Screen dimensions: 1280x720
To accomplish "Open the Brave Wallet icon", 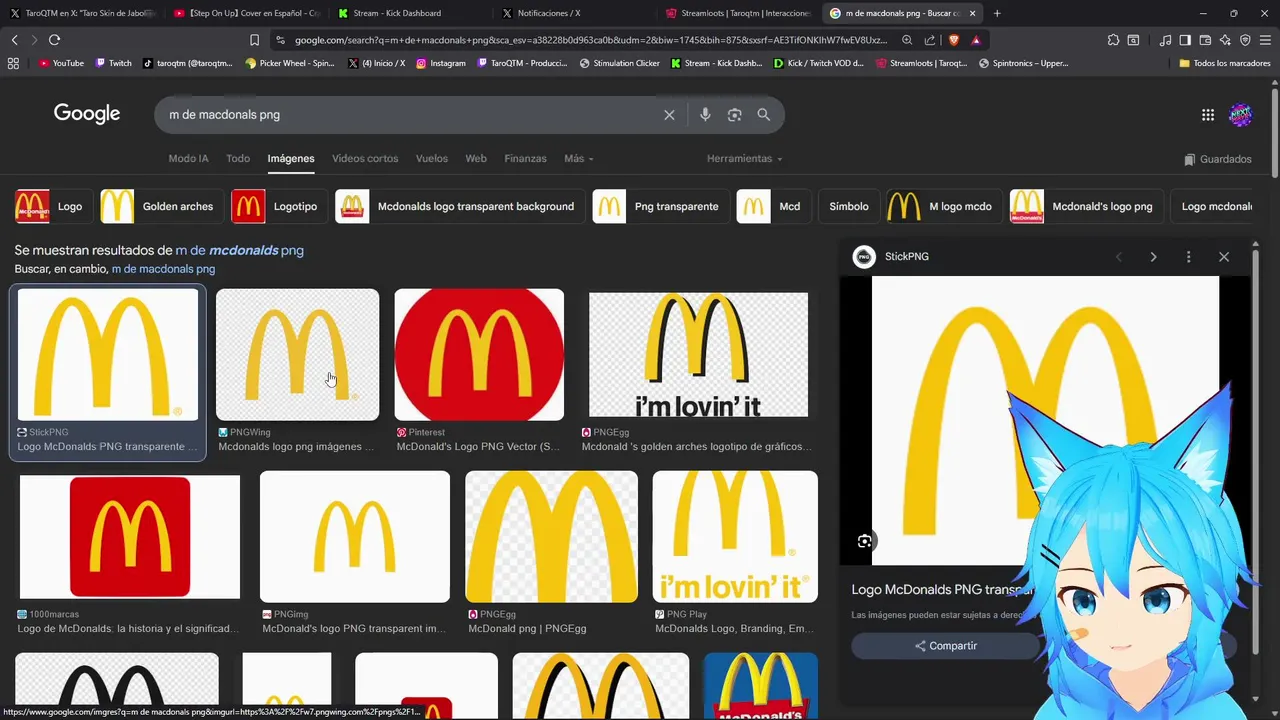I will [x=1205, y=40].
